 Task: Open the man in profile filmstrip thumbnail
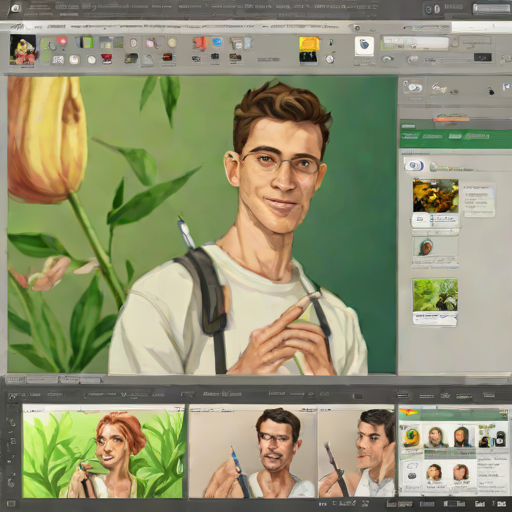click(356, 452)
